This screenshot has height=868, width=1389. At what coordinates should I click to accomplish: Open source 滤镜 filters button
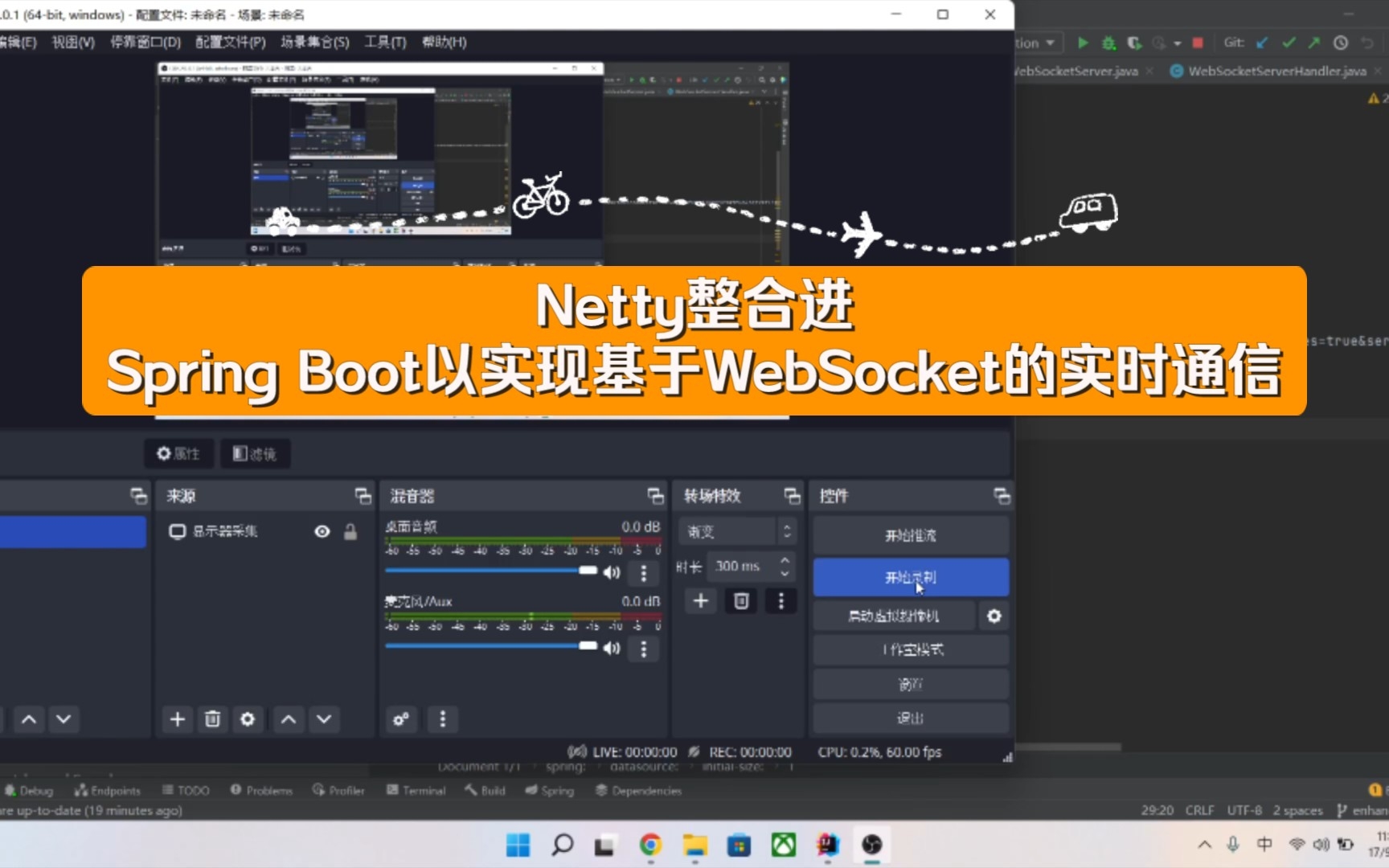point(255,454)
